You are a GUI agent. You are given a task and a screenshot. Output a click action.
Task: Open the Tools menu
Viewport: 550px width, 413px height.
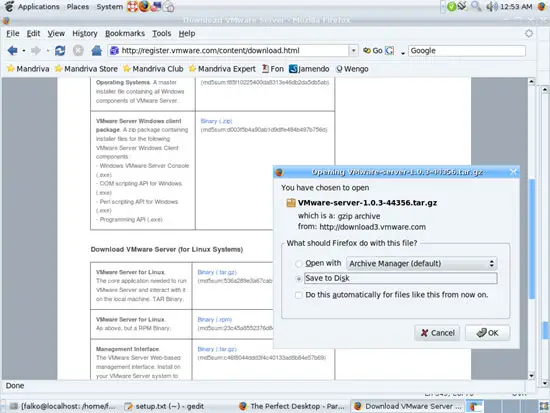(x=161, y=34)
